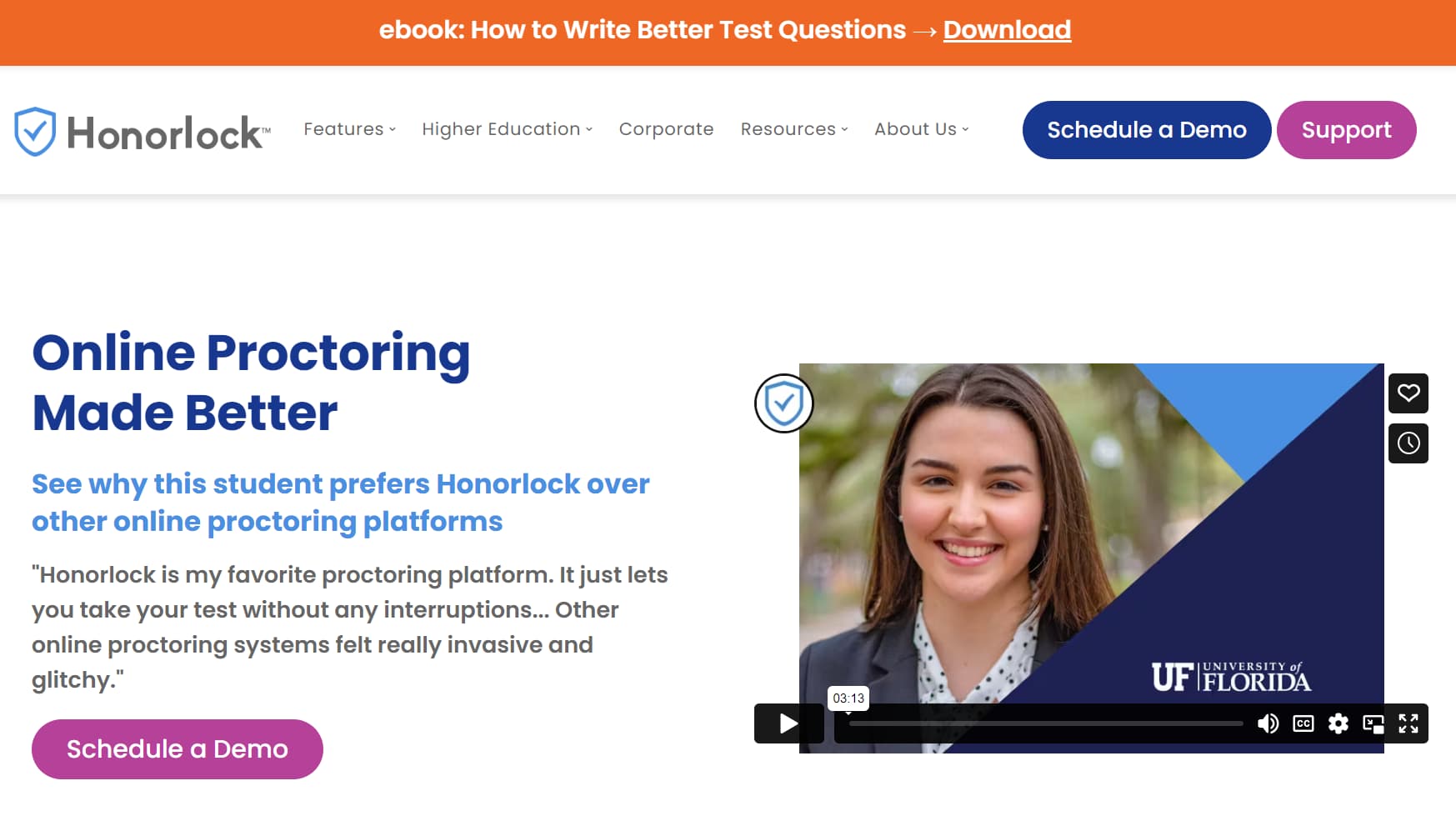Screen dimensions: 1456x821
Task: Select the clock icon beside the video
Action: [1408, 443]
